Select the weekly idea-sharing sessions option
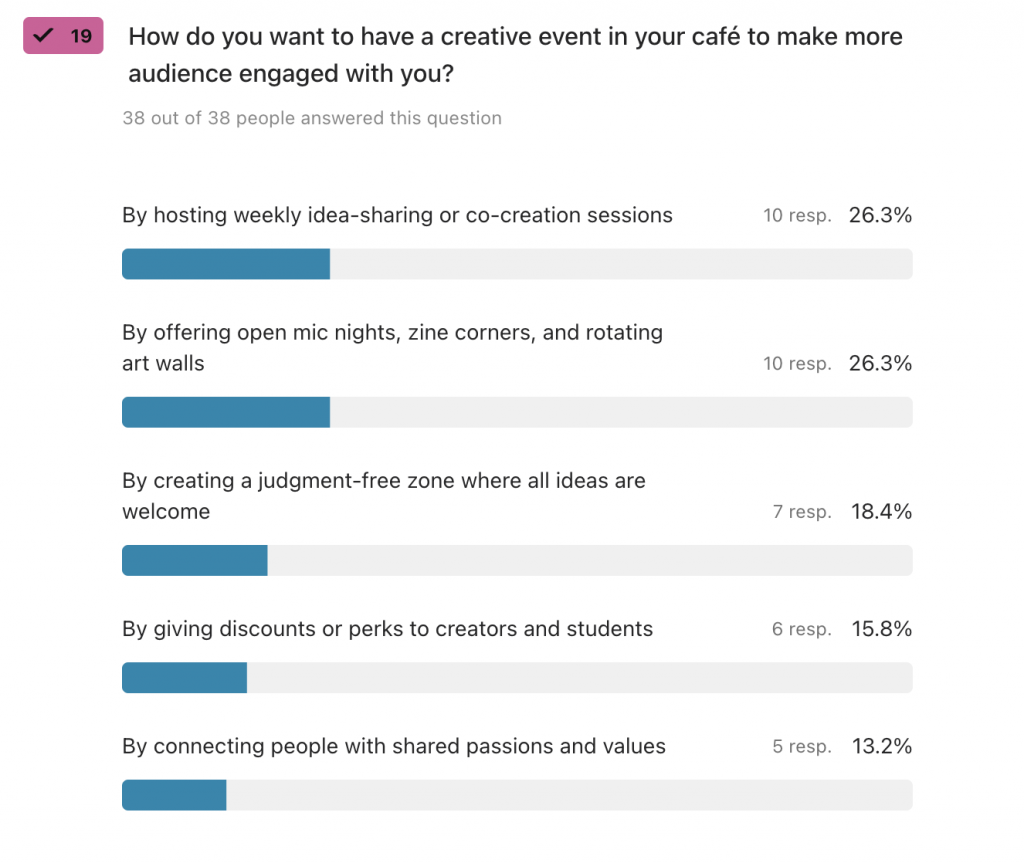Screen dimensions: 1024x863 [397, 215]
